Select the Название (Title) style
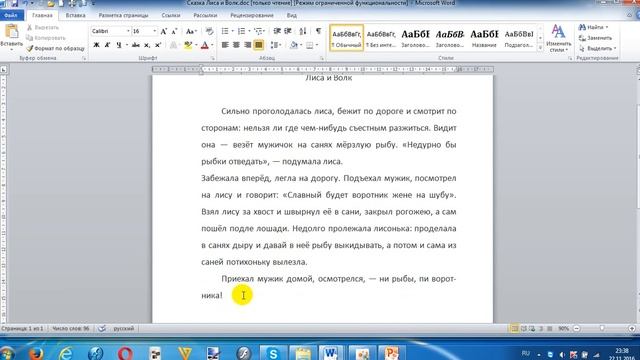This screenshot has width=640, height=360. coord(484,38)
